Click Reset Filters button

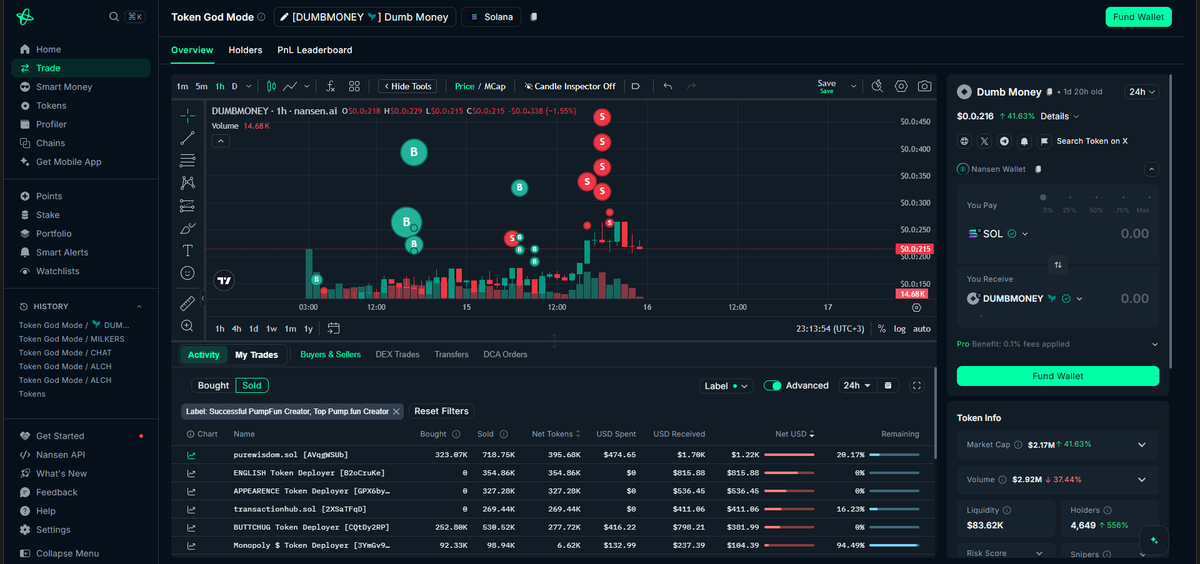[442, 411]
